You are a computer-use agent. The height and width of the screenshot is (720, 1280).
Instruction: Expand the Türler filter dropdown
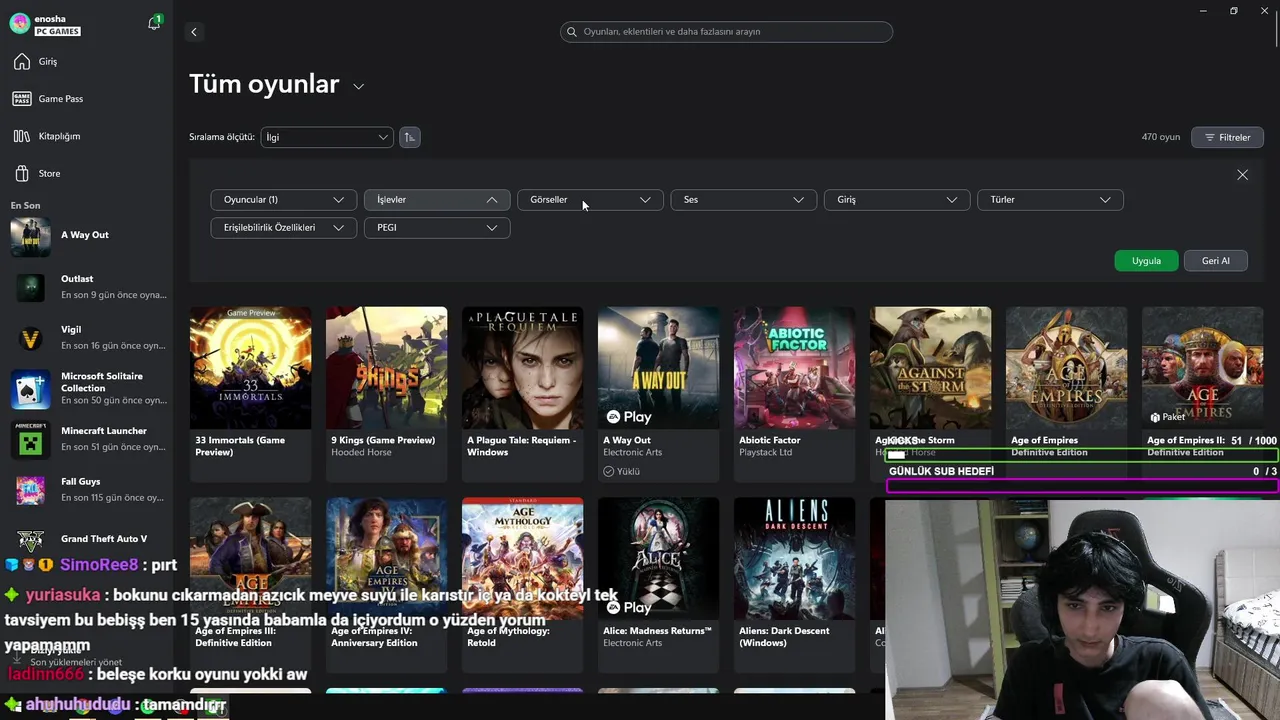coord(1050,200)
